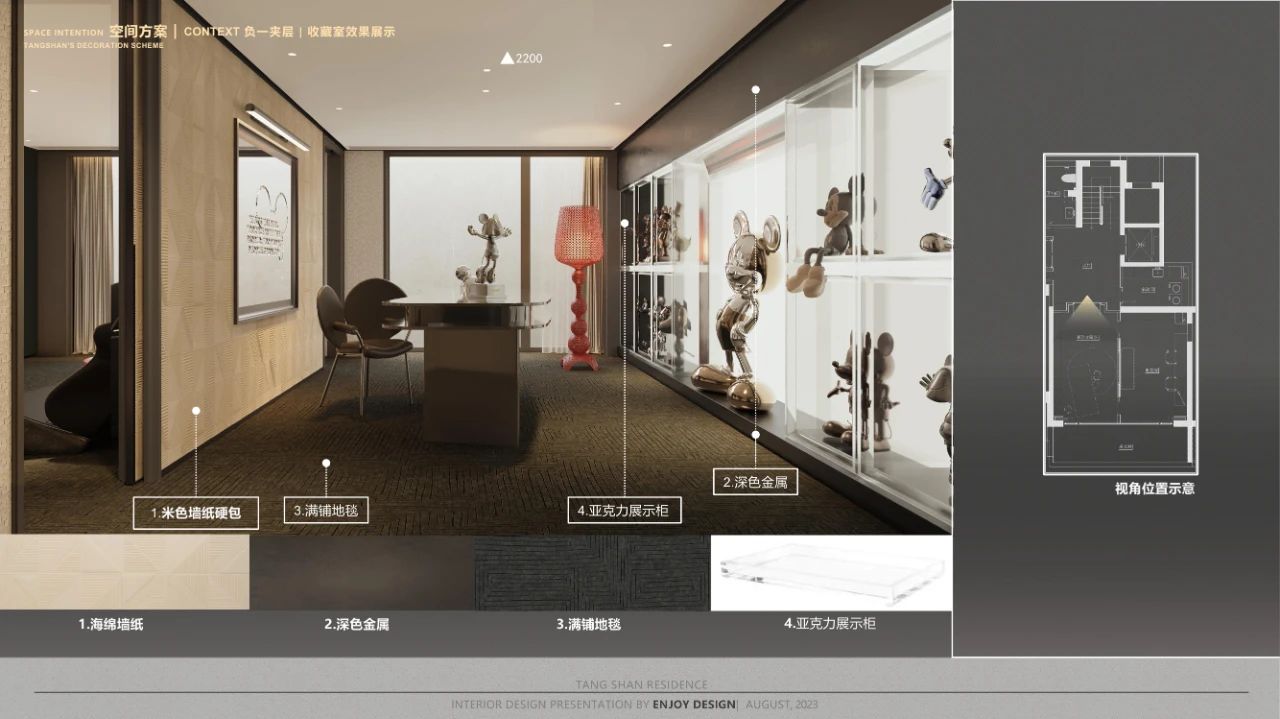
Task: Click the white dot marker on the carpet
Action: point(325,463)
